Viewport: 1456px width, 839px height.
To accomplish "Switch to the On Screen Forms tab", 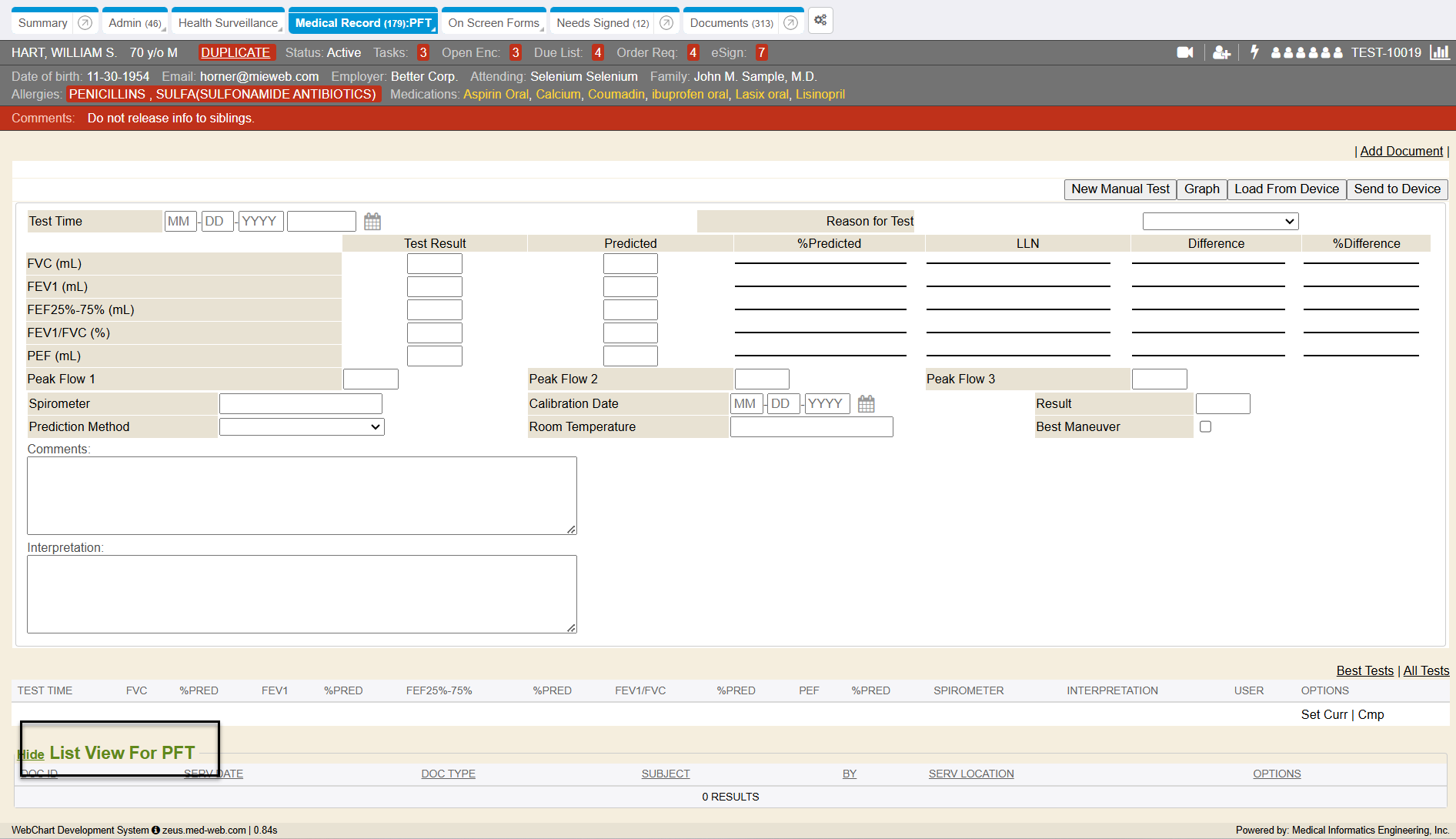I will point(493,23).
